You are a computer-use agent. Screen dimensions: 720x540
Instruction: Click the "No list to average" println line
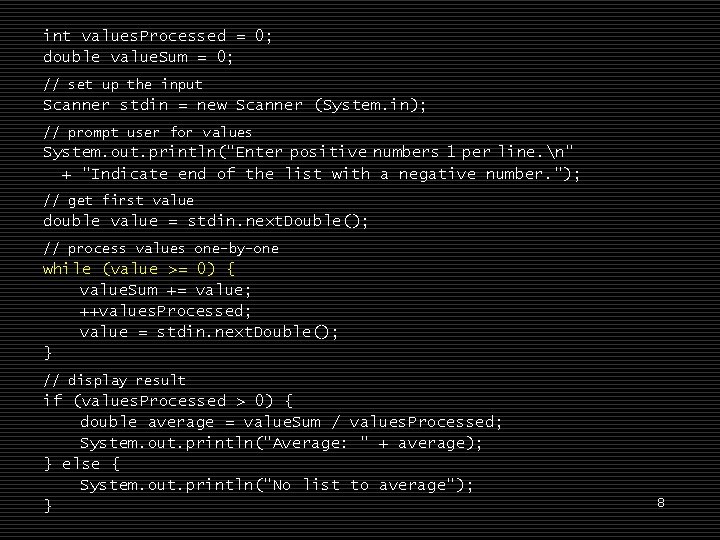click(276, 485)
